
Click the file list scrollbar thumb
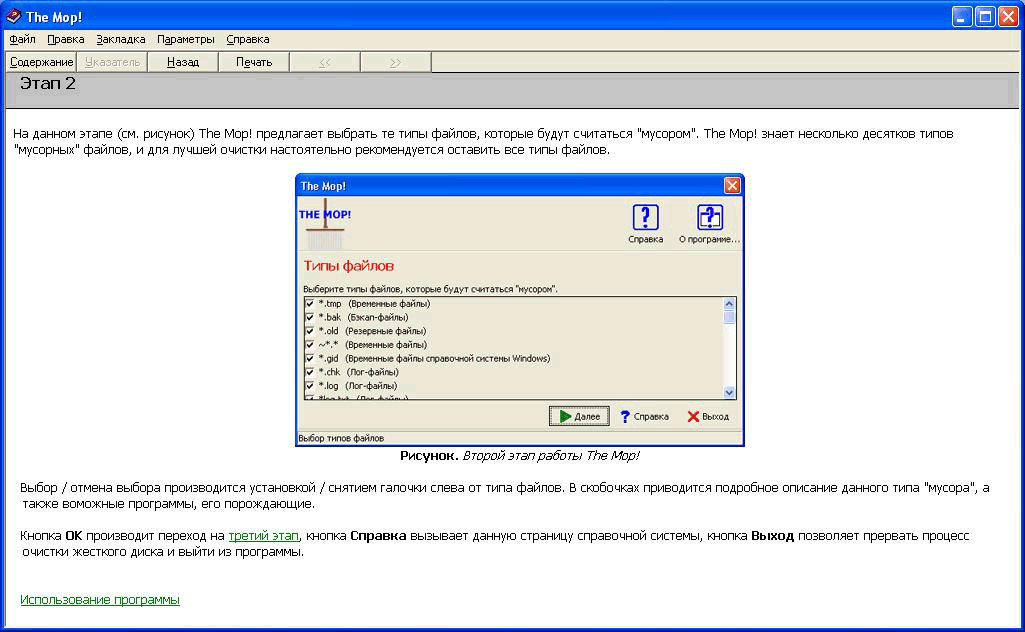(730, 317)
